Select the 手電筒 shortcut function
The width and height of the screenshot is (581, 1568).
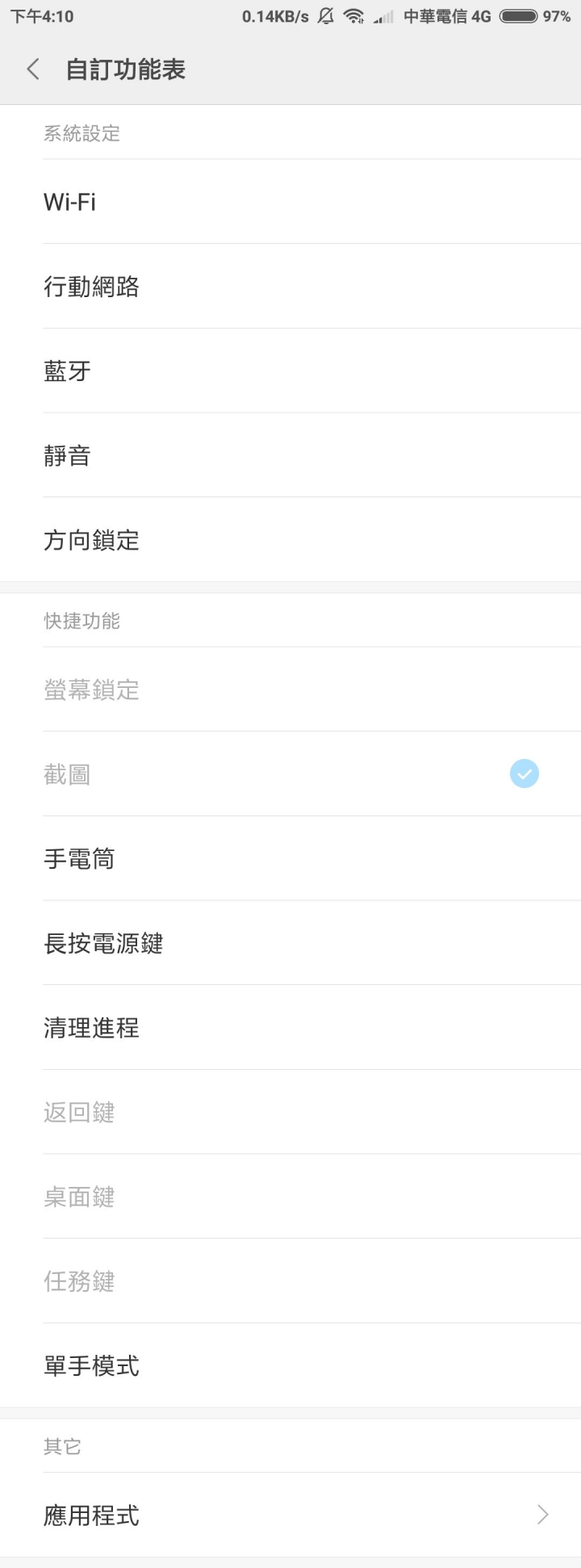tap(290, 858)
